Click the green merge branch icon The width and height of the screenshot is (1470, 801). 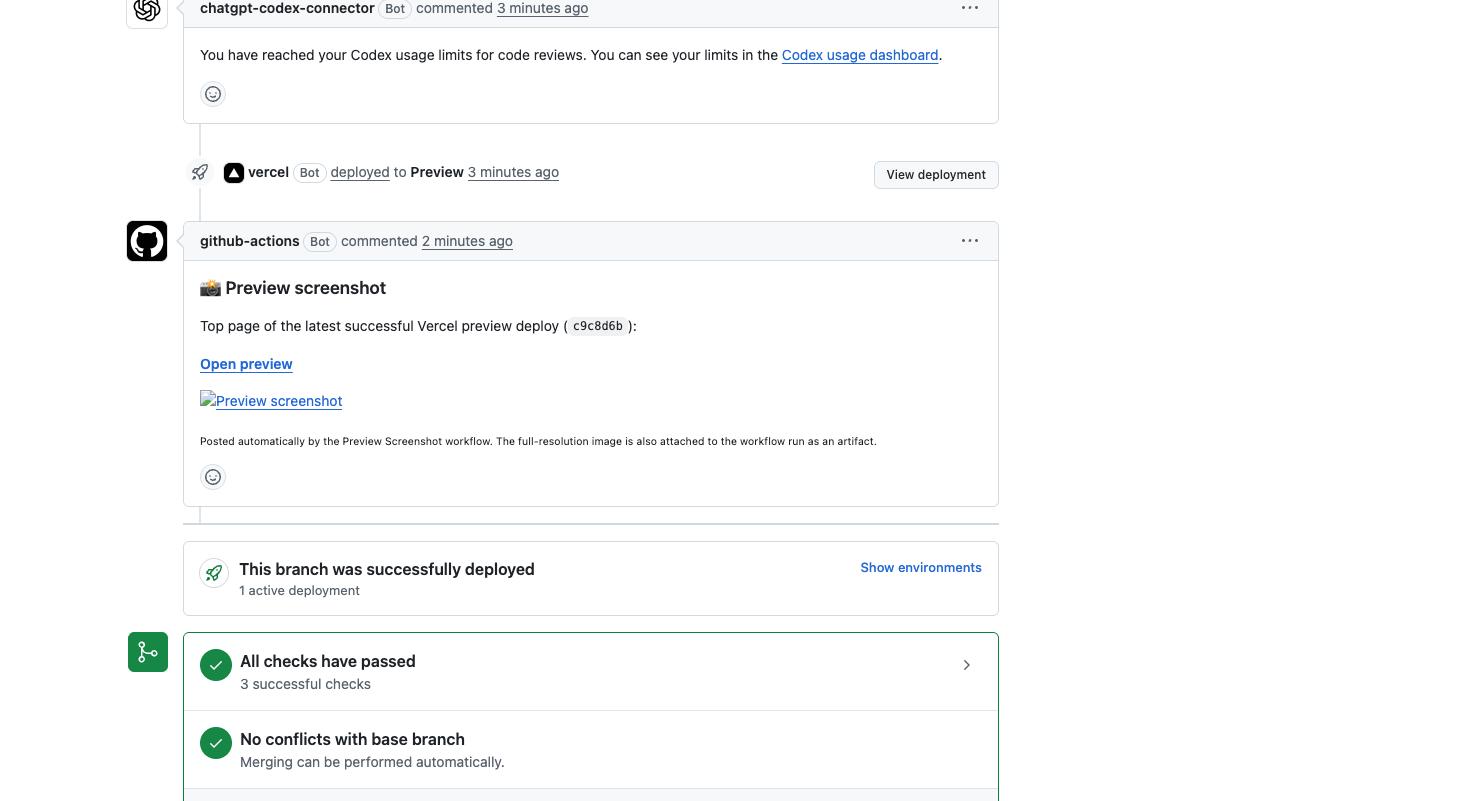(x=148, y=652)
